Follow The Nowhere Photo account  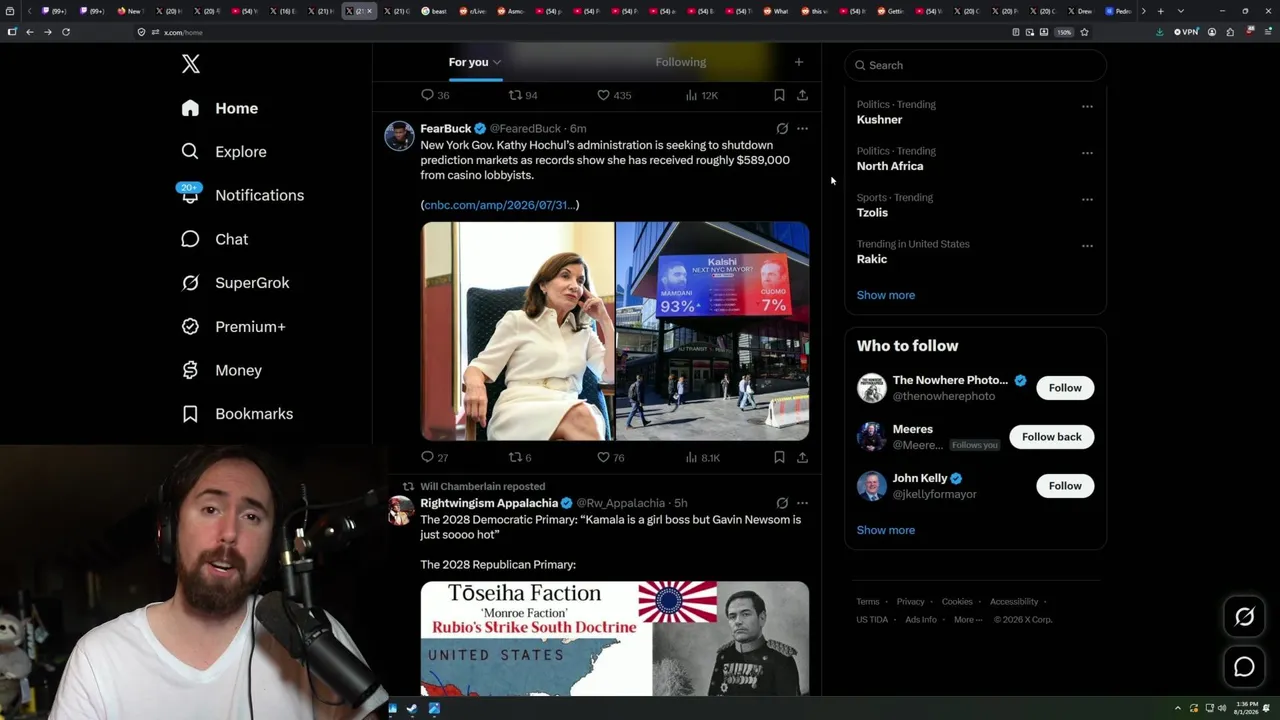tap(1065, 388)
